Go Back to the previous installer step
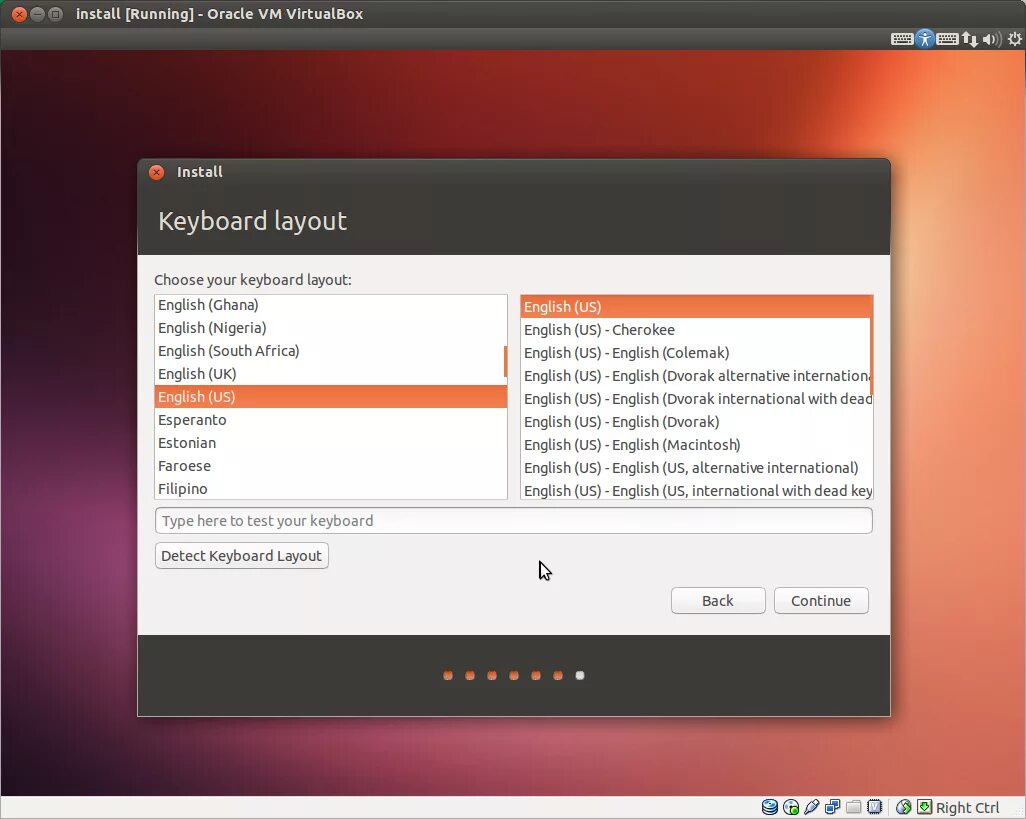The image size is (1026, 819). coord(718,601)
